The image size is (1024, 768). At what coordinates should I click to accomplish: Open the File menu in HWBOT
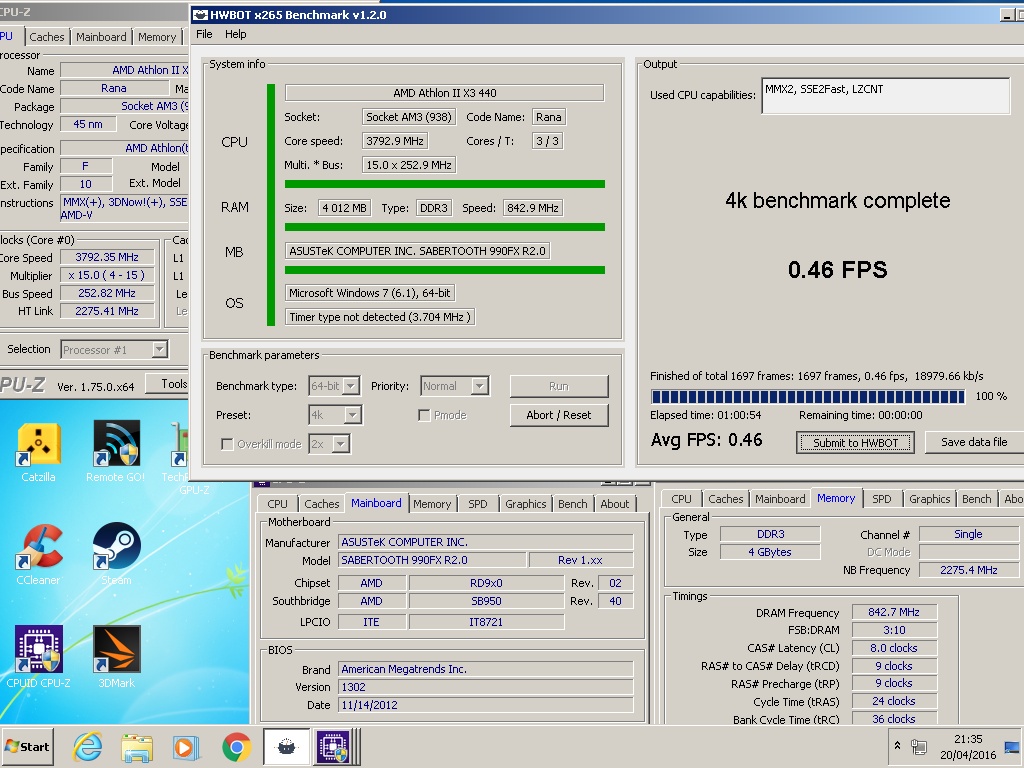204,34
